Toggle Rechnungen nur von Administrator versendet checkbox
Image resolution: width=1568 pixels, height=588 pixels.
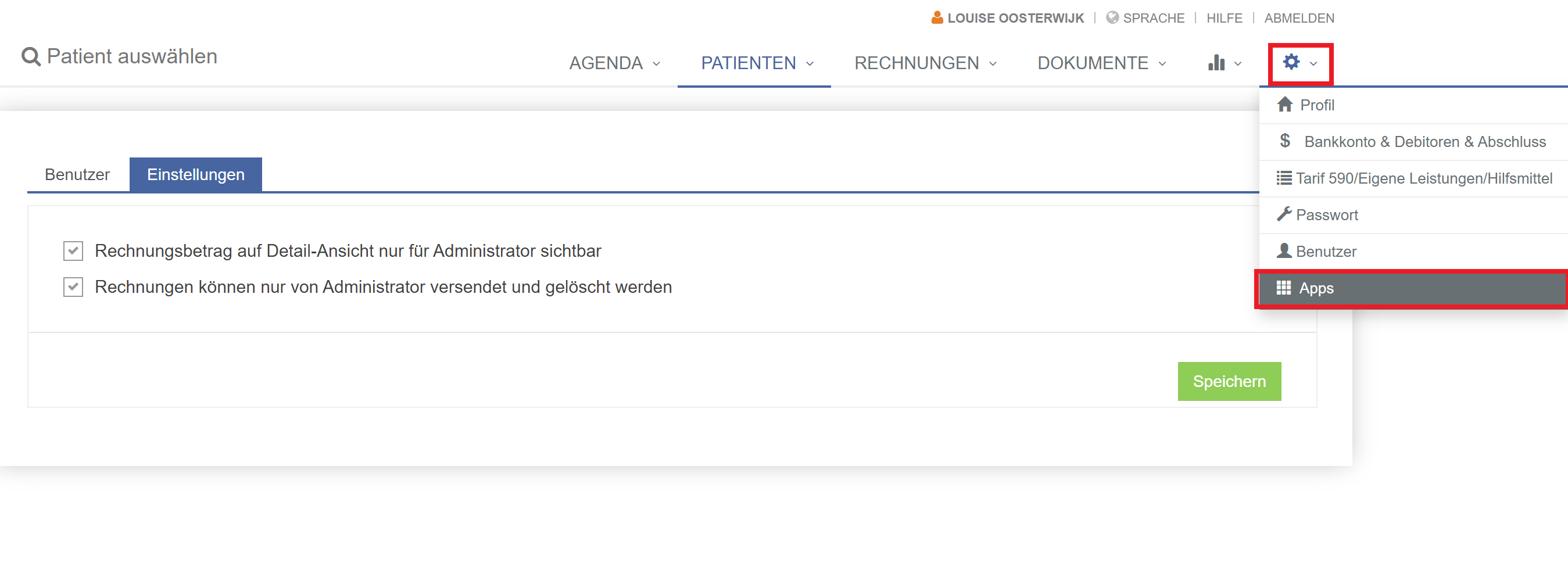[73, 286]
